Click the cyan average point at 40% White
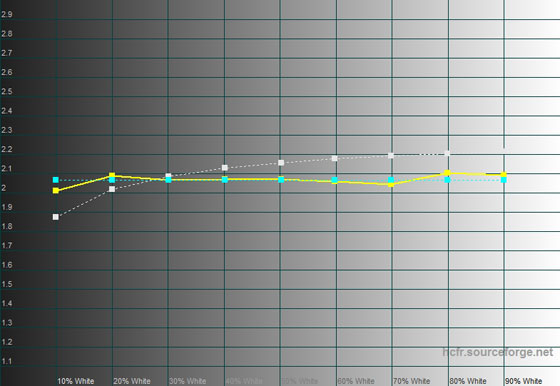The width and height of the screenshot is (560, 386). point(225,180)
